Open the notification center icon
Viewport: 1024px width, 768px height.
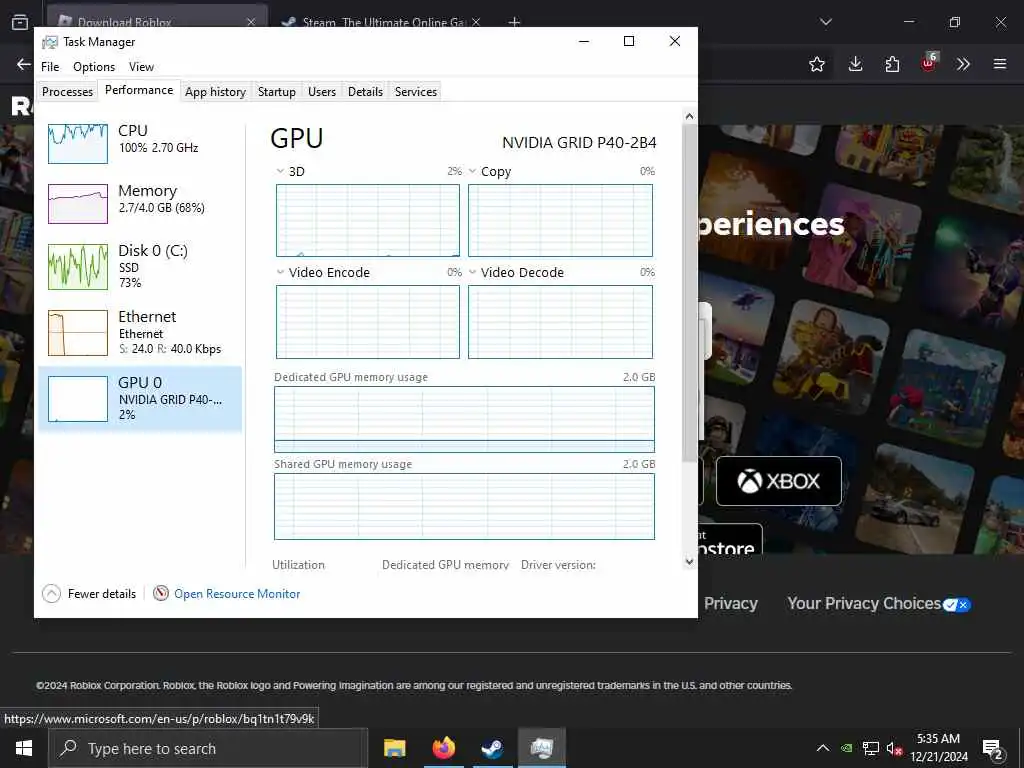tap(993, 749)
